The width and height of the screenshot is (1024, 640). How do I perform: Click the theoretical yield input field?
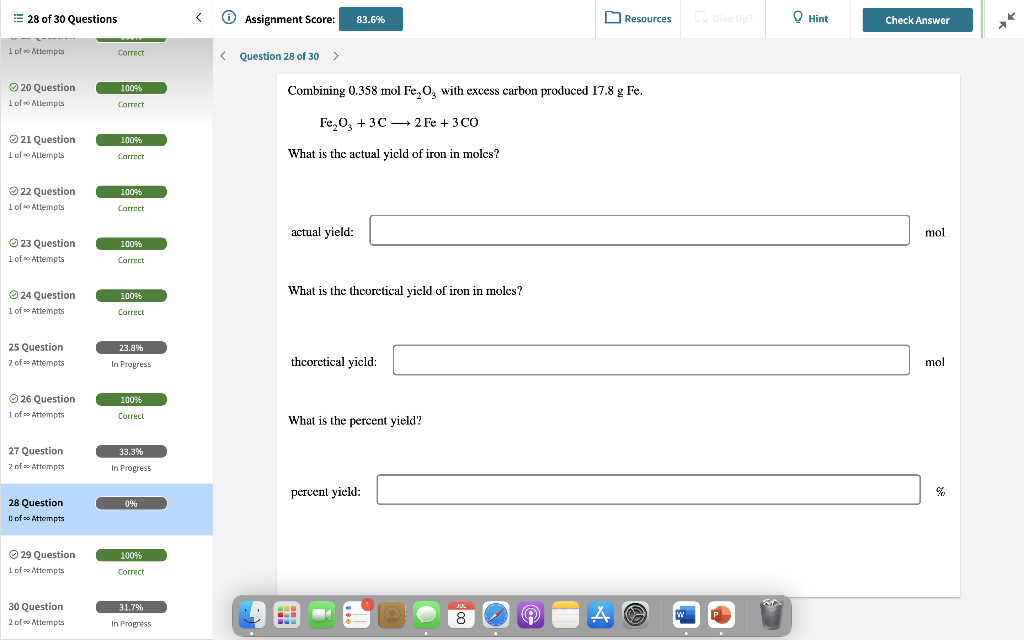651,360
